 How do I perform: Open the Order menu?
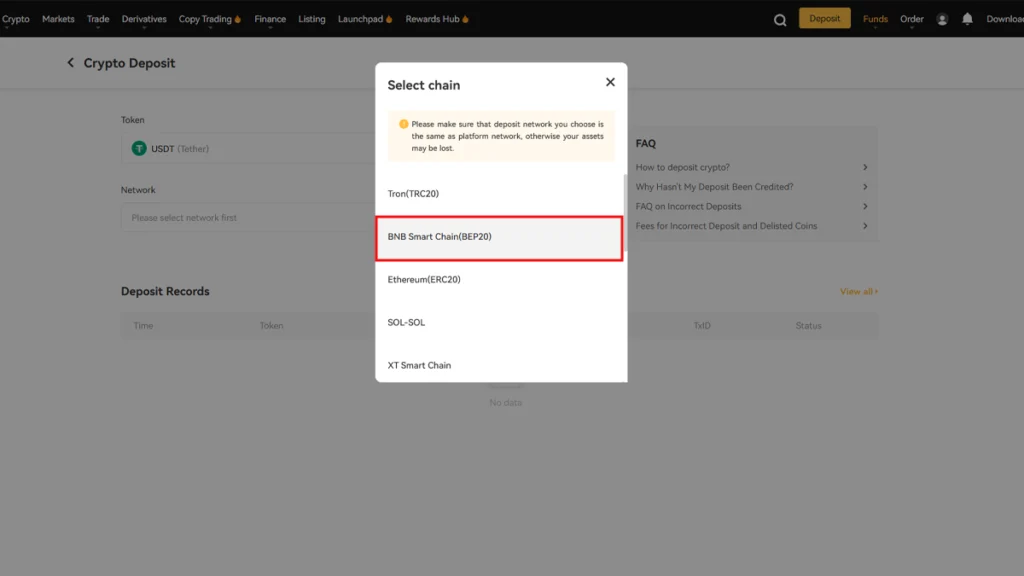[912, 19]
